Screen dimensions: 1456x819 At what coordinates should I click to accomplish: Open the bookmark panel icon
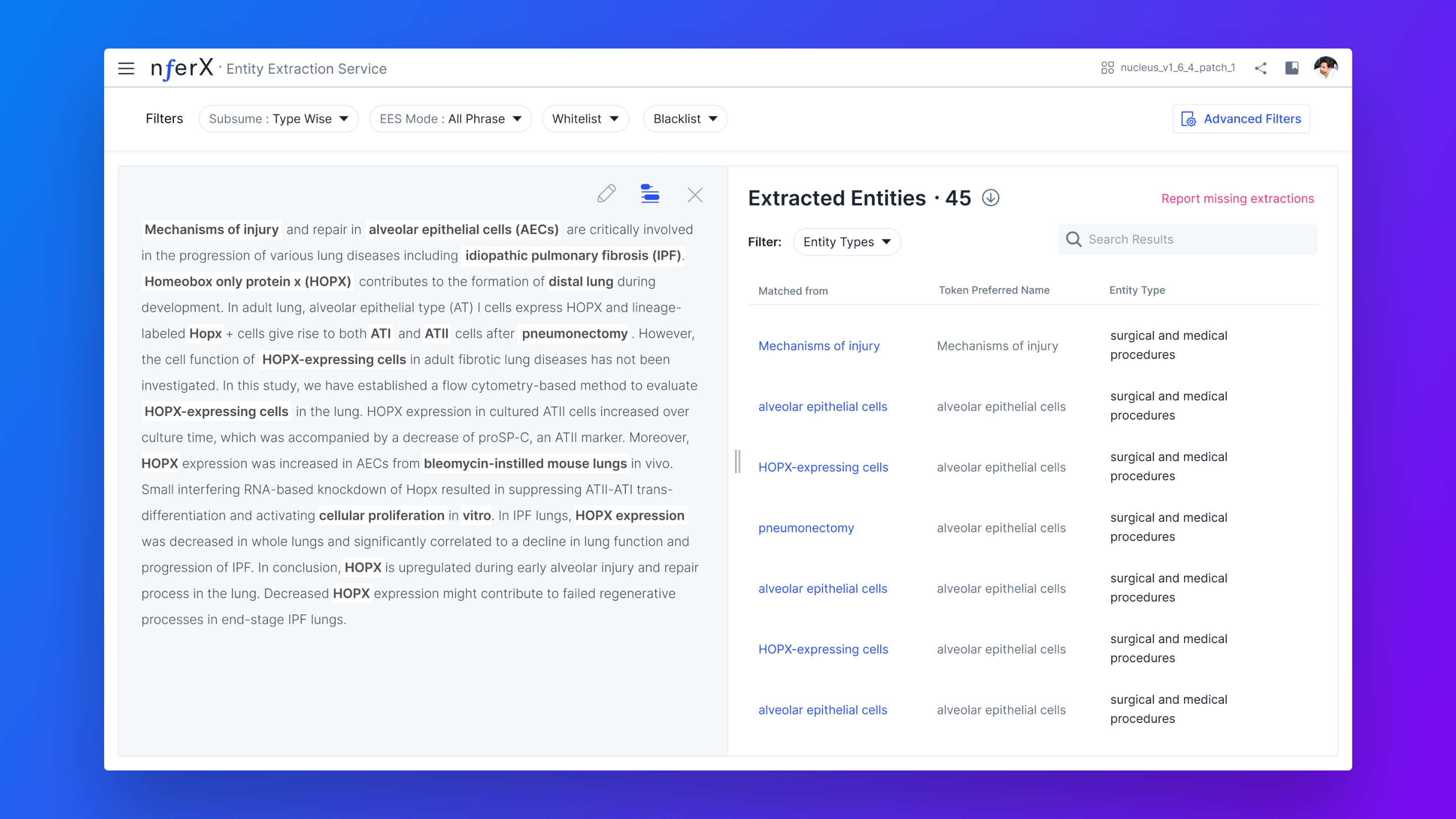pos(1292,68)
